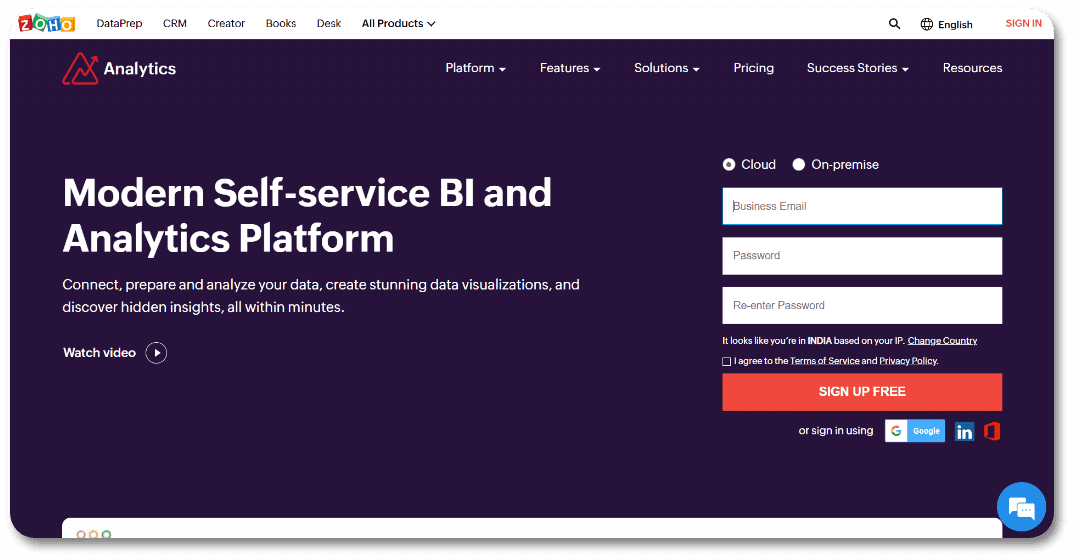Click the Zoho logo
1074x560 pixels.
[47, 23]
